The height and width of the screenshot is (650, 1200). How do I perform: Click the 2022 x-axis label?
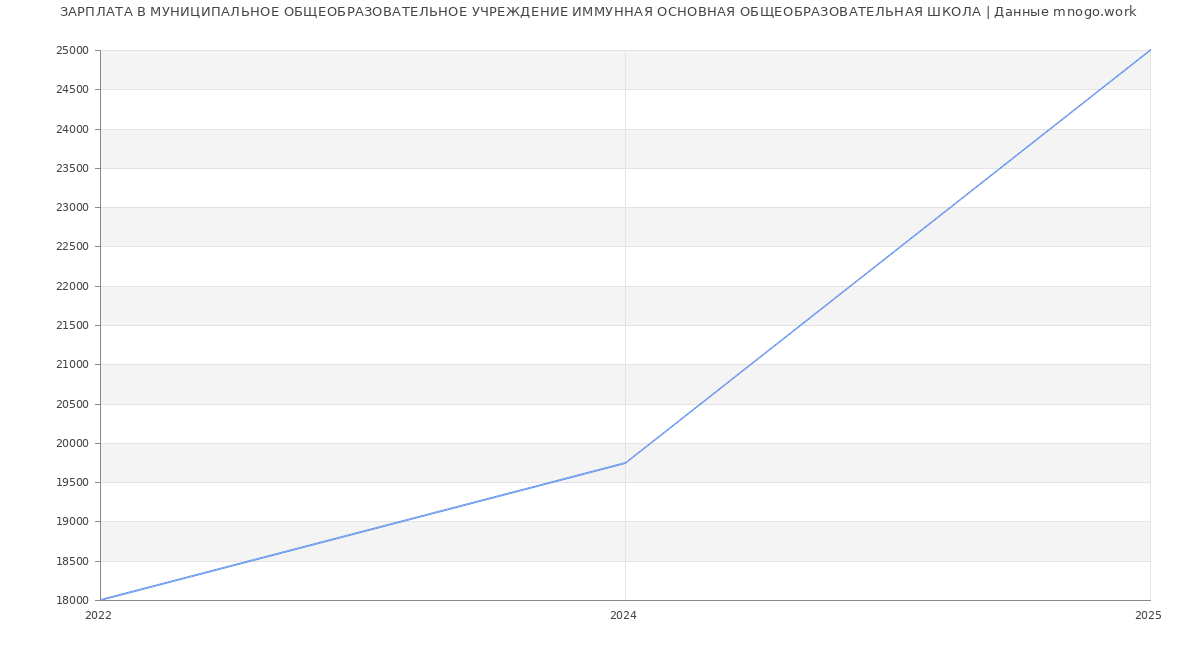coord(98,615)
